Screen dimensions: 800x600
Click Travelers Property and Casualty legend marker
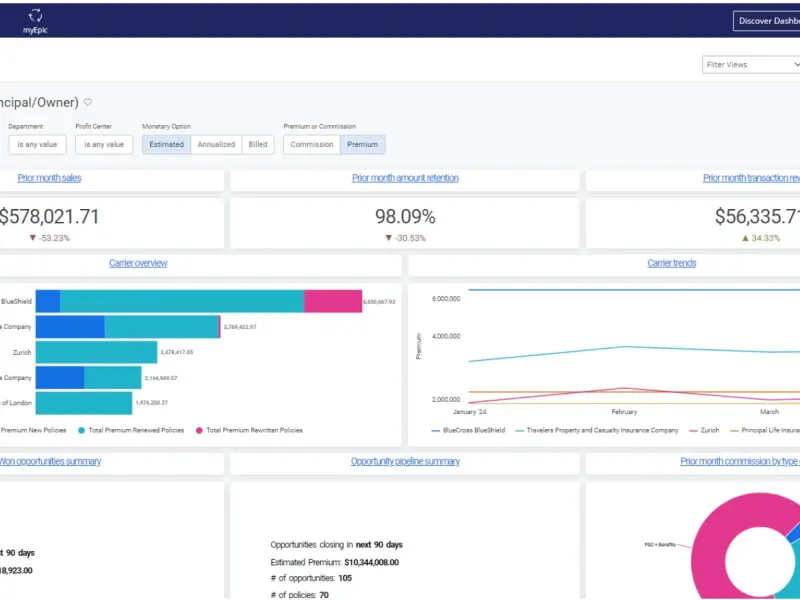click(519, 431)
